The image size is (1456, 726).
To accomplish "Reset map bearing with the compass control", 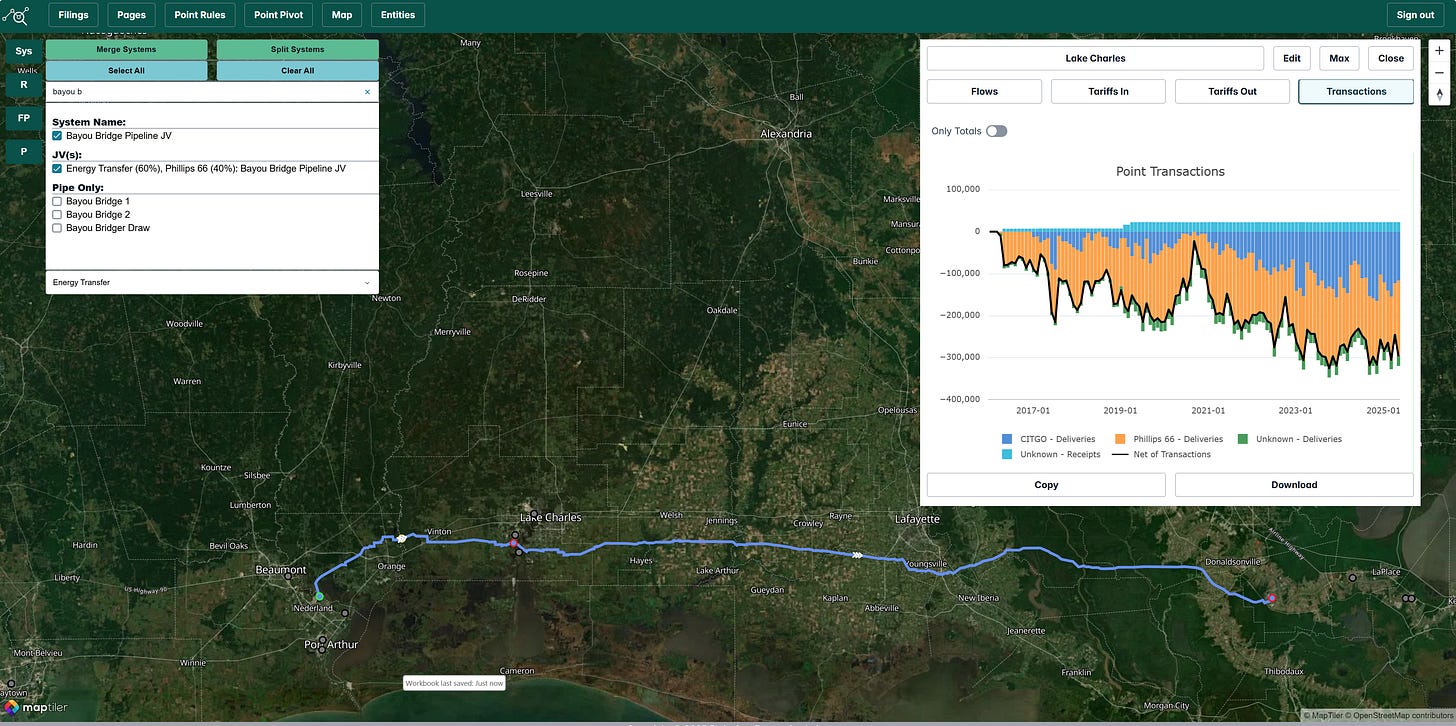I will click(x=1439, y=94).
